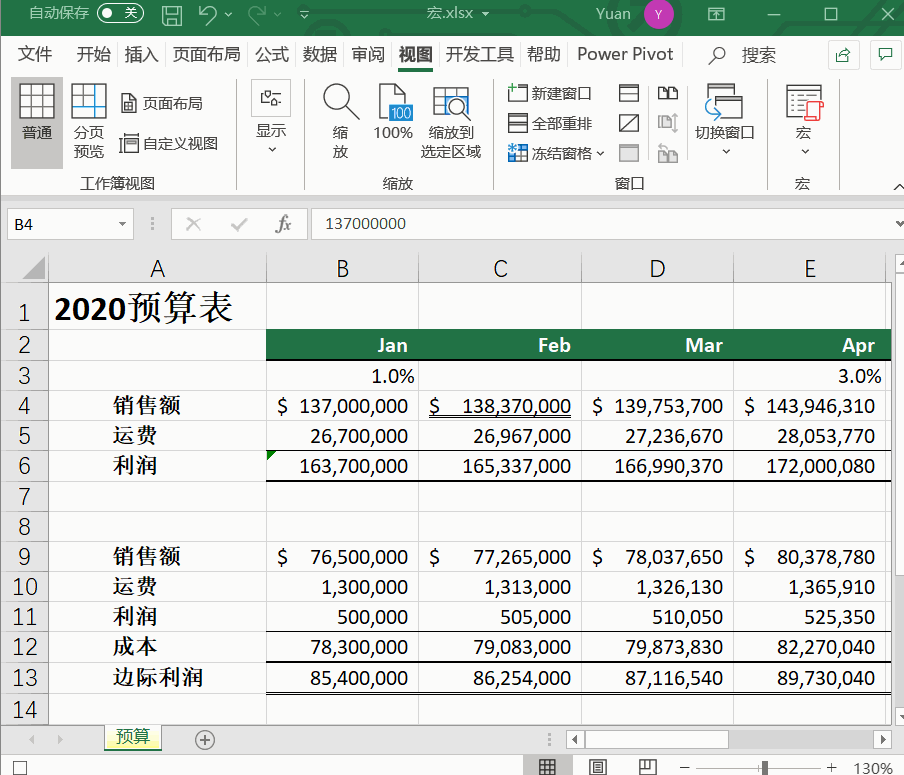This screenshot has width=904, height=775.
Task: Select the 普通 view button
Action: (x=37, y=122)
